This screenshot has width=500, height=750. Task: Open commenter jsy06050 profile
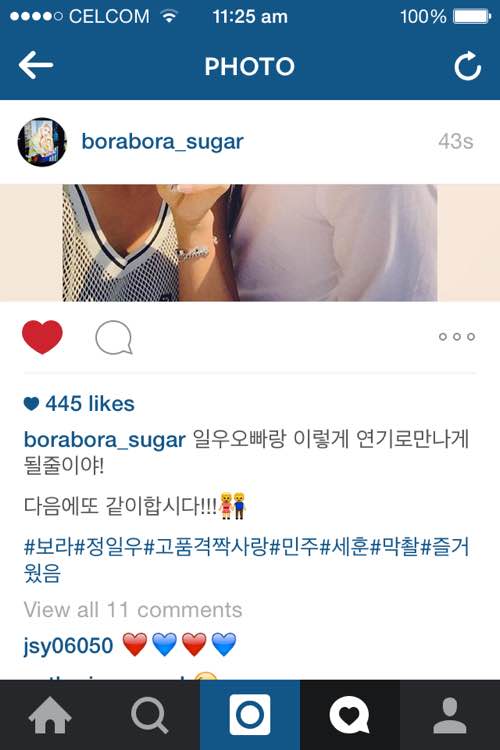[x=68, y=645]
